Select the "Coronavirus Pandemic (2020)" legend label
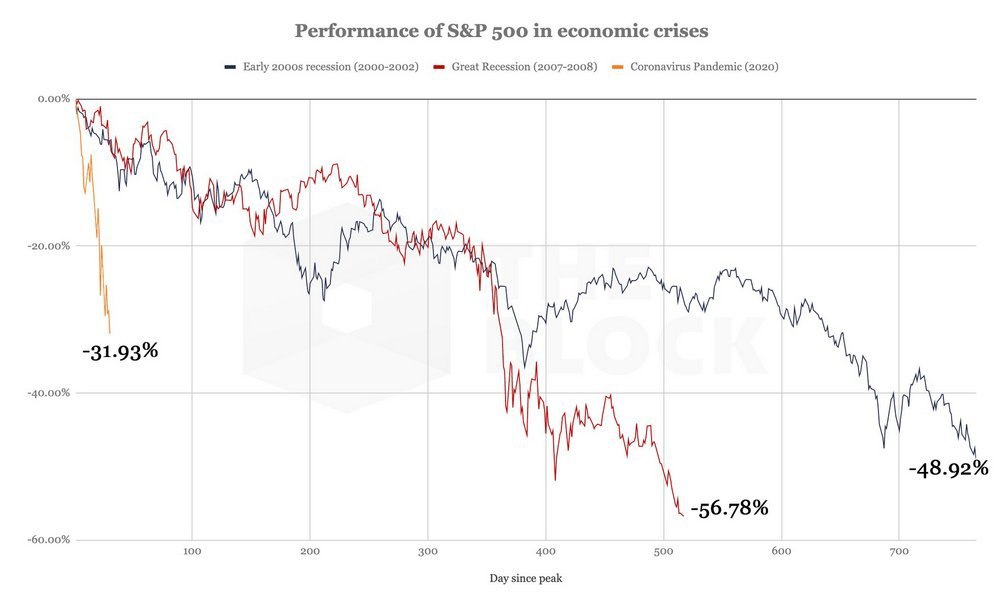 coord(703,67)
